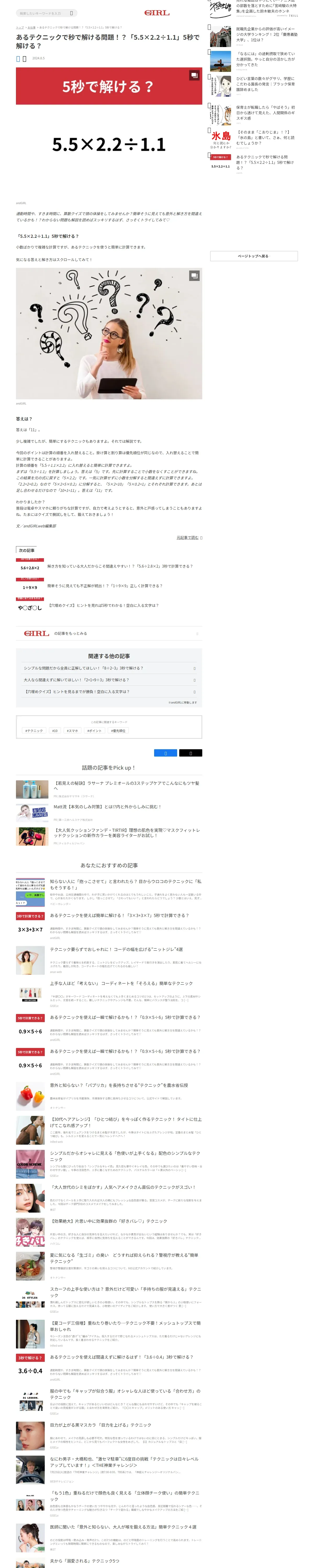This screenshot has width=314, height=1568.
Task: Select the #優先順位 keyword tag
Action: point(118,730)
